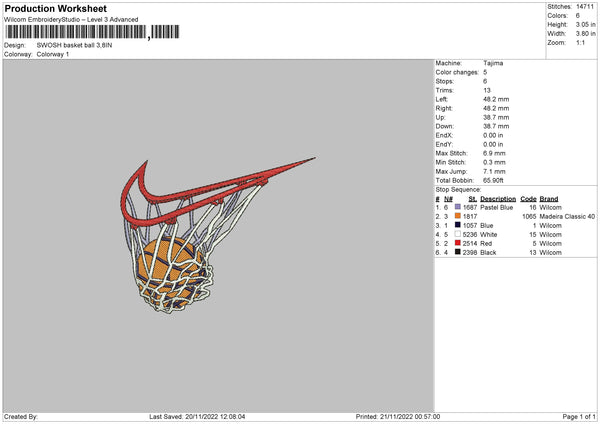Click the Max Stitch value '6.9 mm'
The width and height of the screenshot is (600, 424).
pos(494,153)
